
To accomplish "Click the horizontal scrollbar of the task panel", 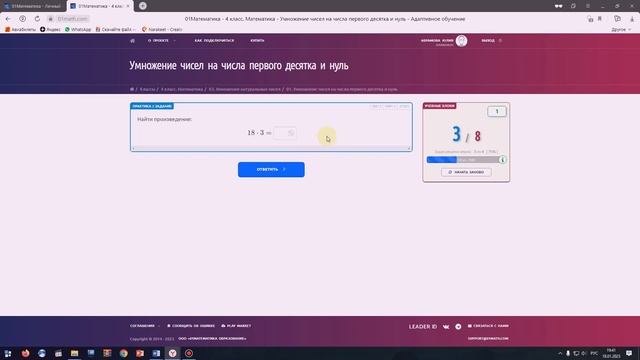I will 271,148.
